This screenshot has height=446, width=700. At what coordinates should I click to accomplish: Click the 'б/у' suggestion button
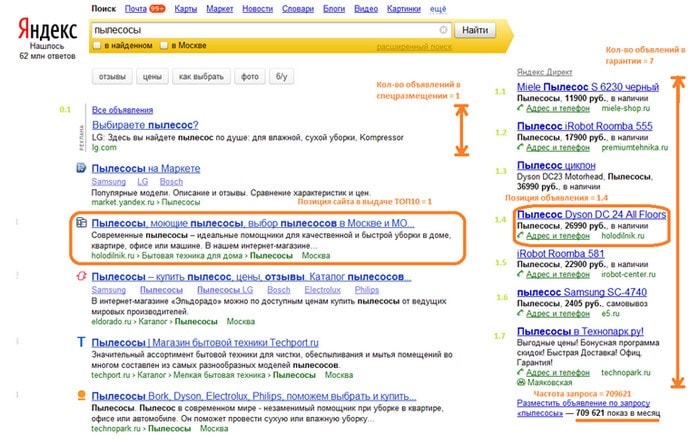[281, 76]
